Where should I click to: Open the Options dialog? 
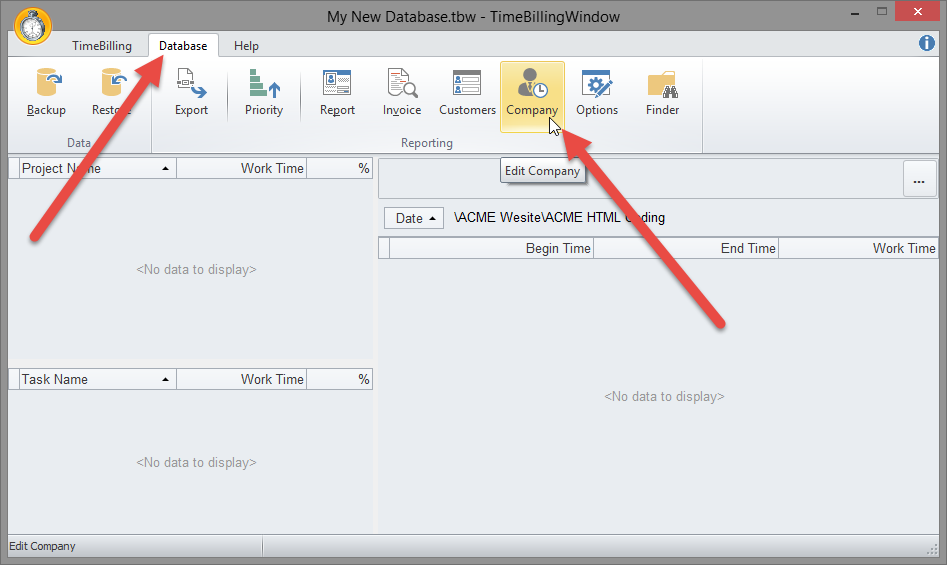click(x=597, y=92)
